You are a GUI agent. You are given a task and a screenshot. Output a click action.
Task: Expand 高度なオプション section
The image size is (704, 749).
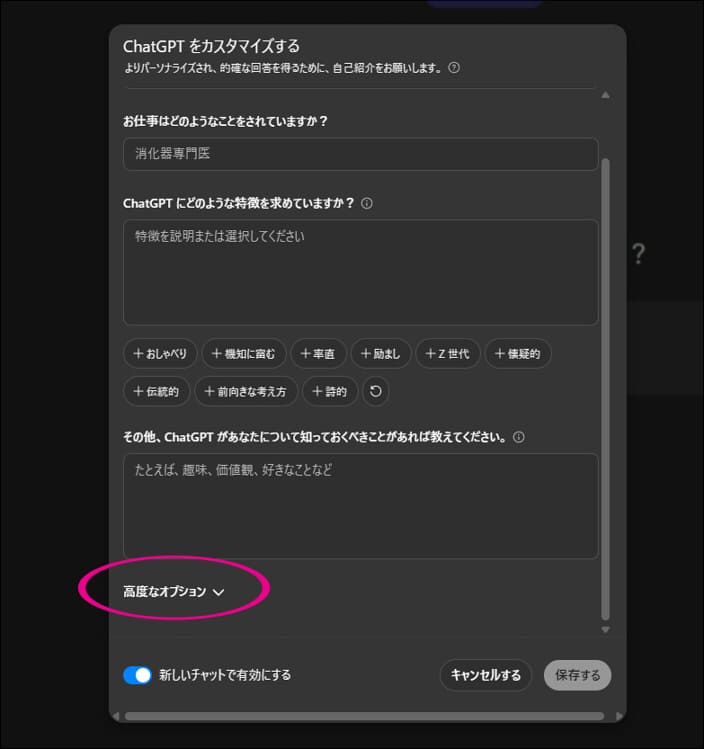[173, 592]
